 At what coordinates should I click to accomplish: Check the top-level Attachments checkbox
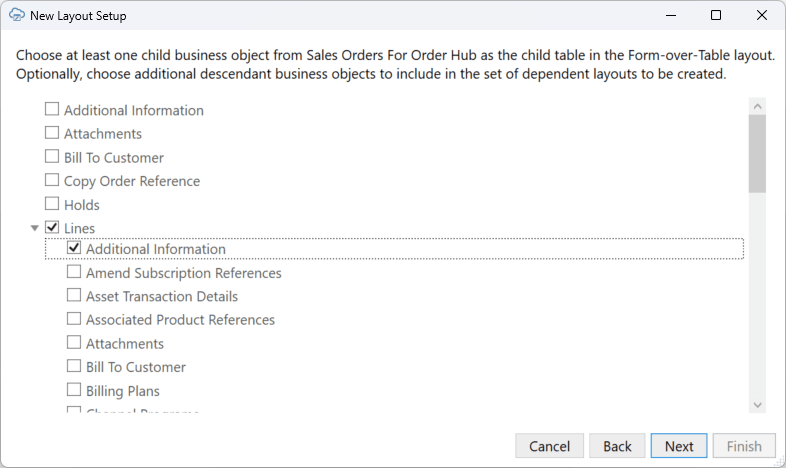click(x=52, y=133)
